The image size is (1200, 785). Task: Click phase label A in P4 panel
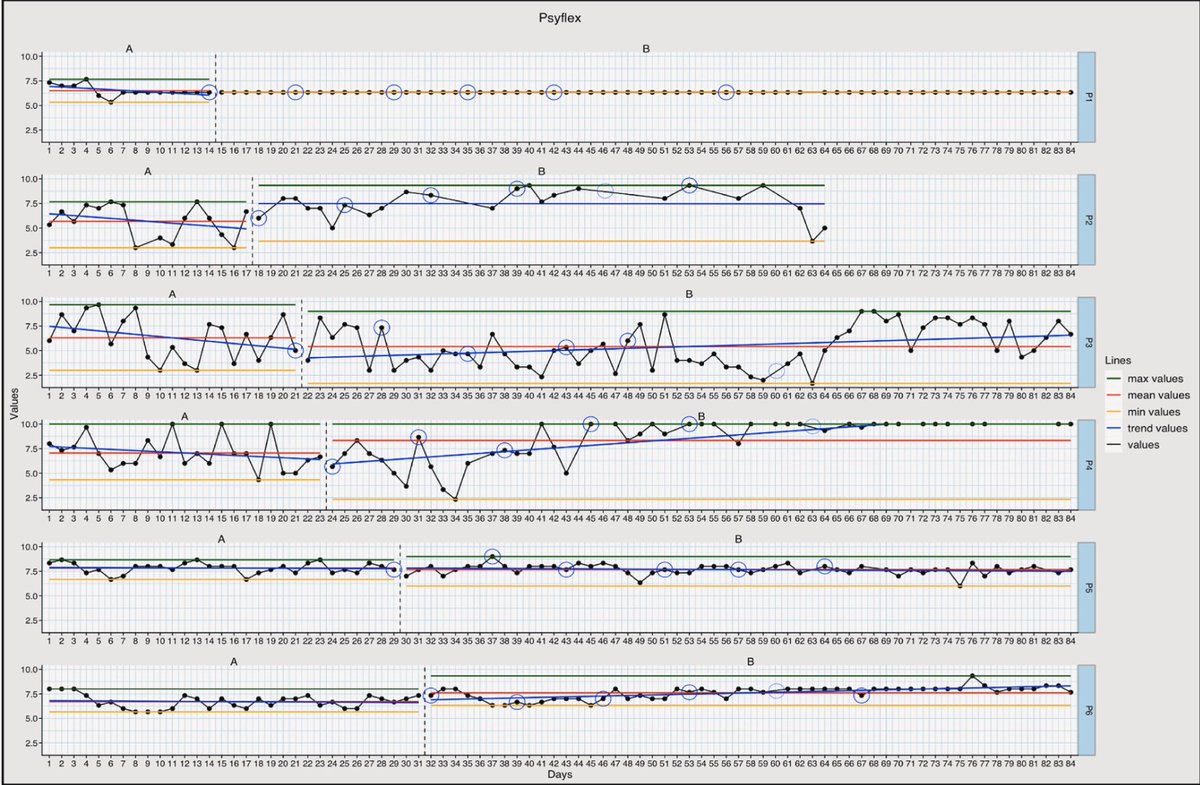tap(184, 416)
